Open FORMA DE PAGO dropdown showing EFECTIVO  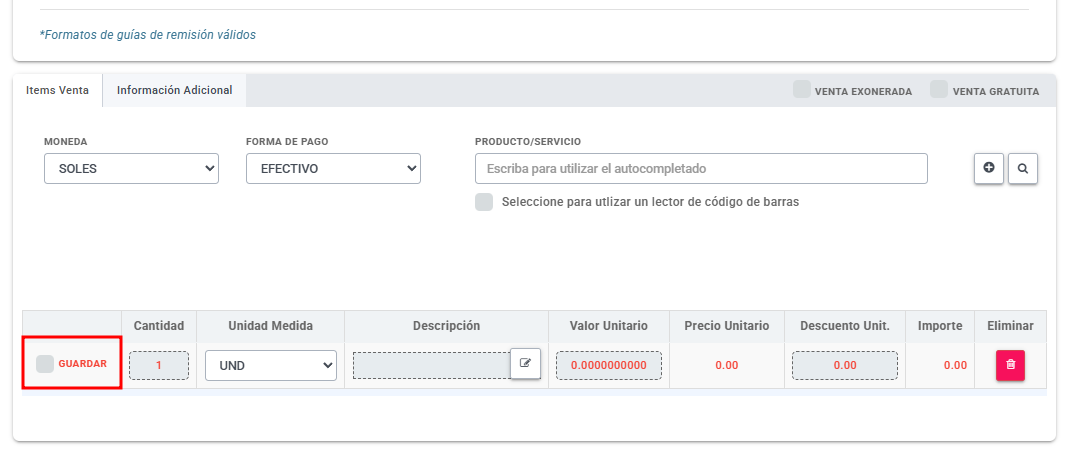click(334, 169)
